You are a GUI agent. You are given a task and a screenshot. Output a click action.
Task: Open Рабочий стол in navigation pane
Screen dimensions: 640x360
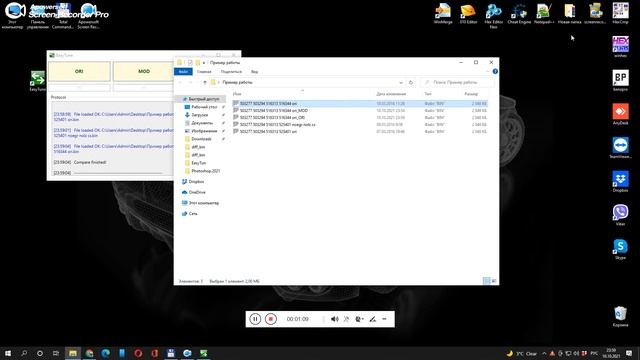point(204,107)
